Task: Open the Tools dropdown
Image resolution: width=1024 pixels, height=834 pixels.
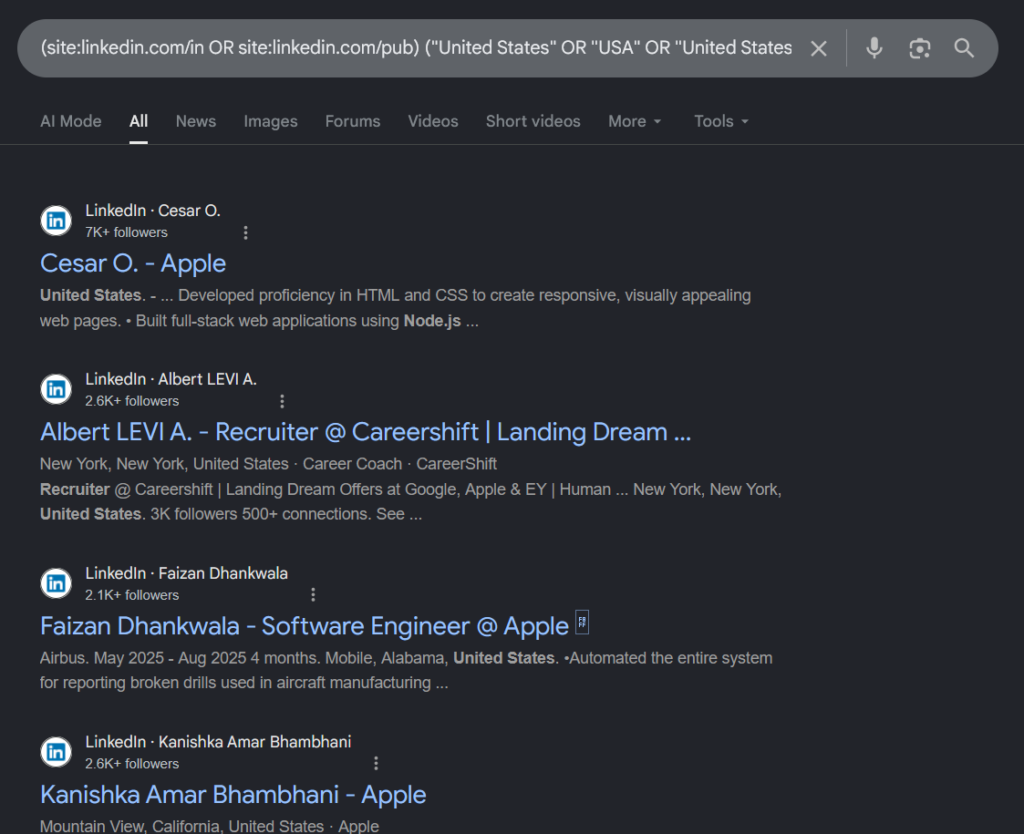Action: [x=721, y=121]
